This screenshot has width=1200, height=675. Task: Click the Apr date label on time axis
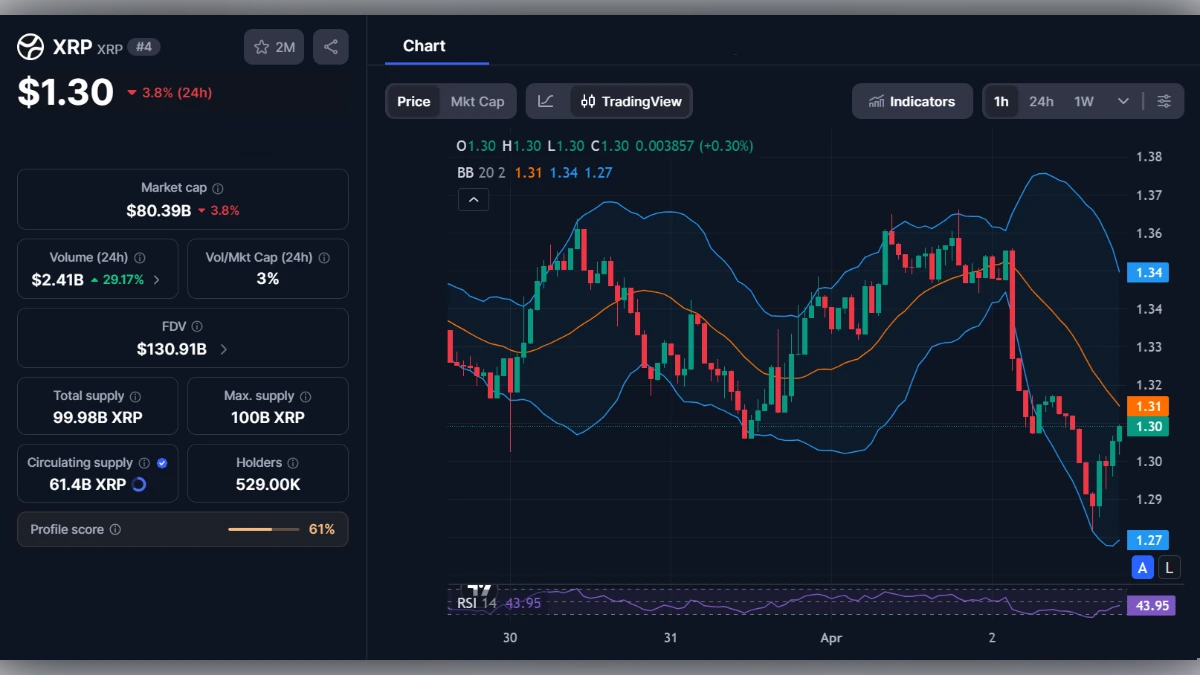[831, 638]
